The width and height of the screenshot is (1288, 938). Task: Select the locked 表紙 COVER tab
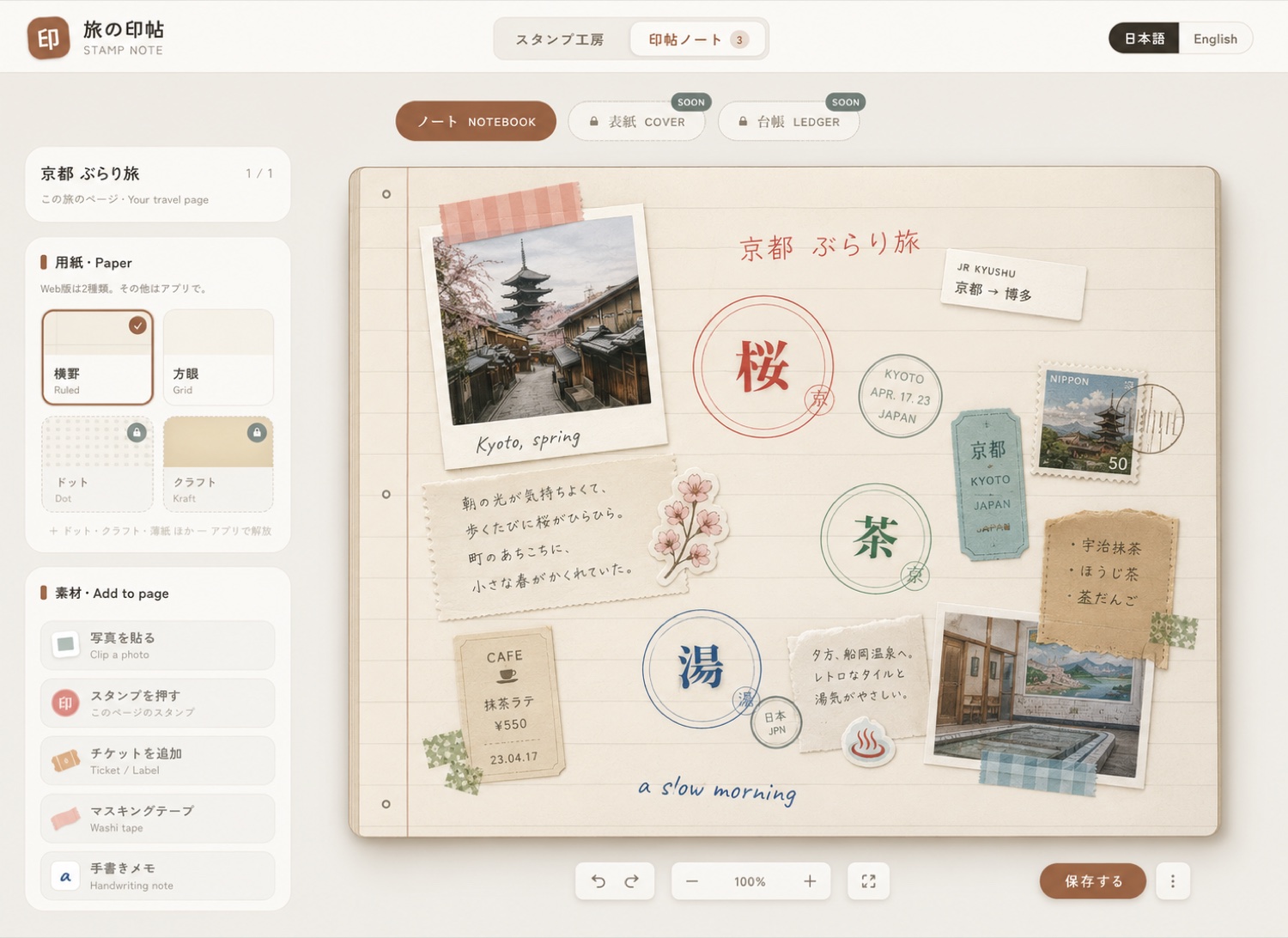tap(637, 122)
